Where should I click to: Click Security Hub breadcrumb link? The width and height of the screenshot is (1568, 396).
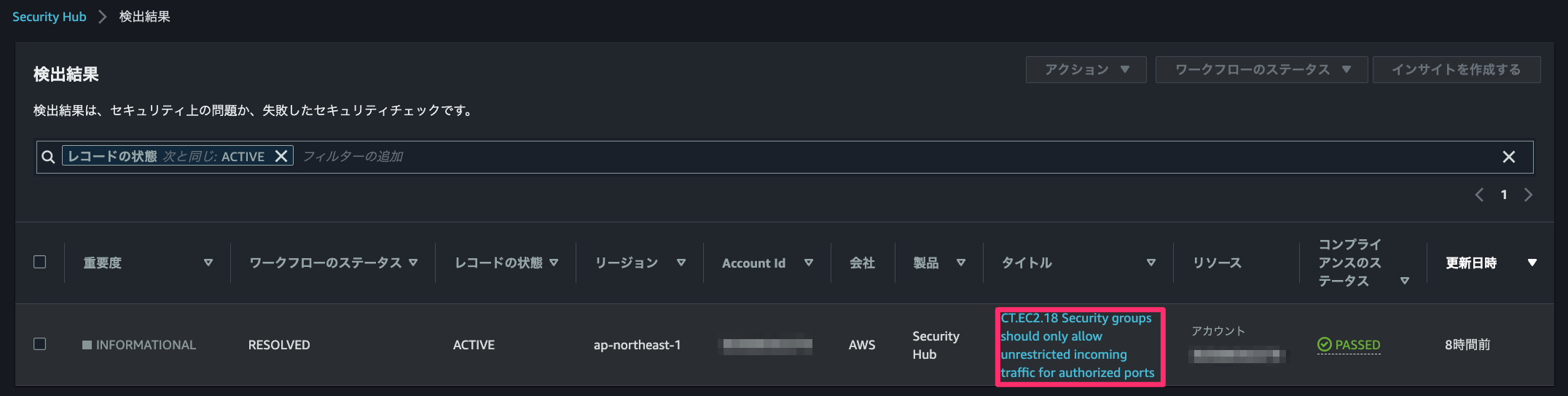(x=50, y=17)
